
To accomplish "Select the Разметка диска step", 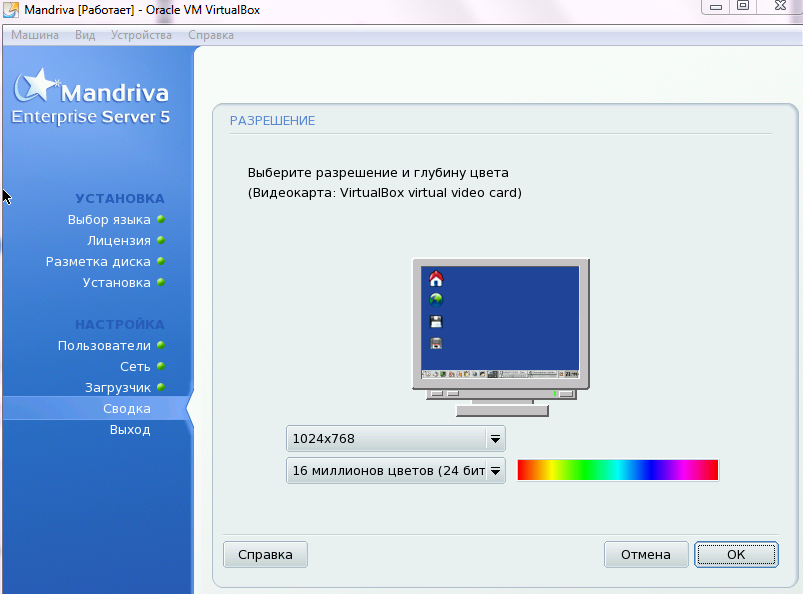I will (98, 262).
